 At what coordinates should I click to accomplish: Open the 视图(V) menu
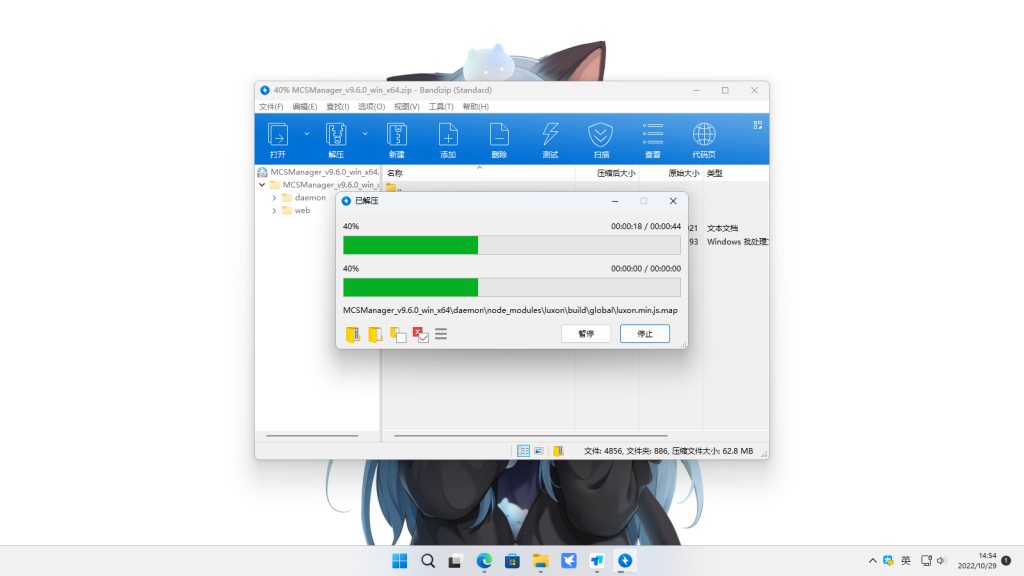point(406,106)
